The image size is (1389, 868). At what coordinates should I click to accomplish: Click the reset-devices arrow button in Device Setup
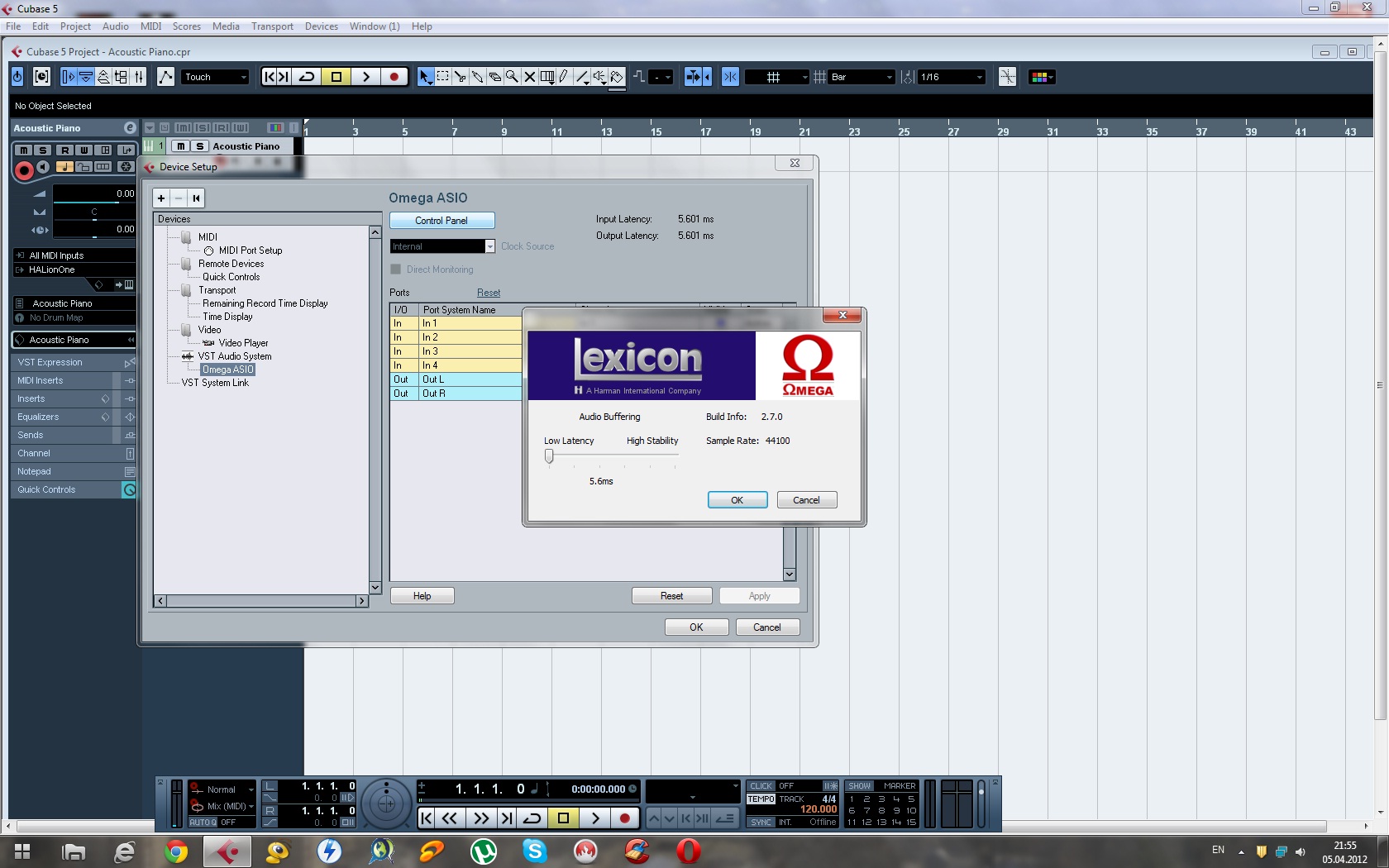pyautogui.click(x=196, y=198)
